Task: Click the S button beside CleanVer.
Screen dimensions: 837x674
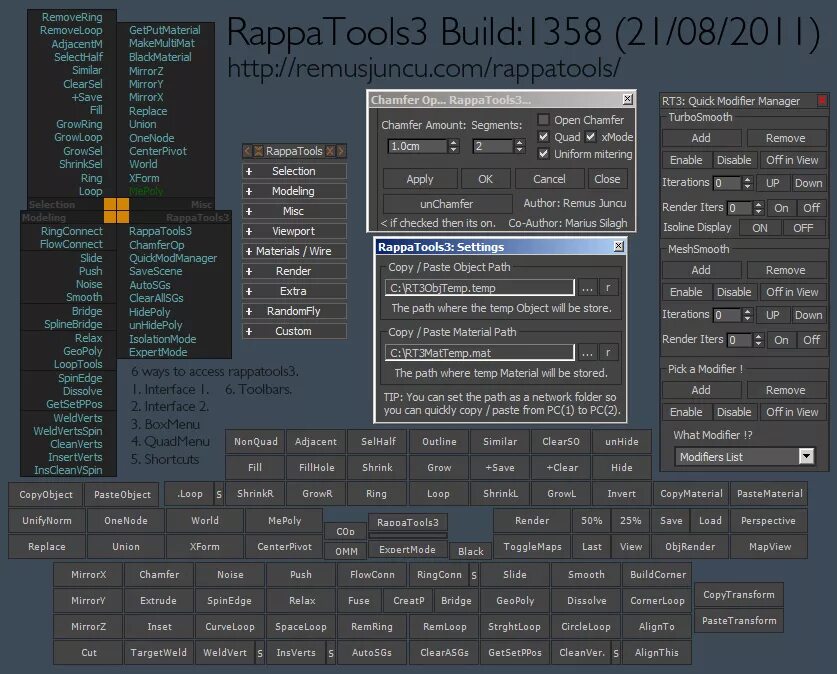Action: [615, 653]
